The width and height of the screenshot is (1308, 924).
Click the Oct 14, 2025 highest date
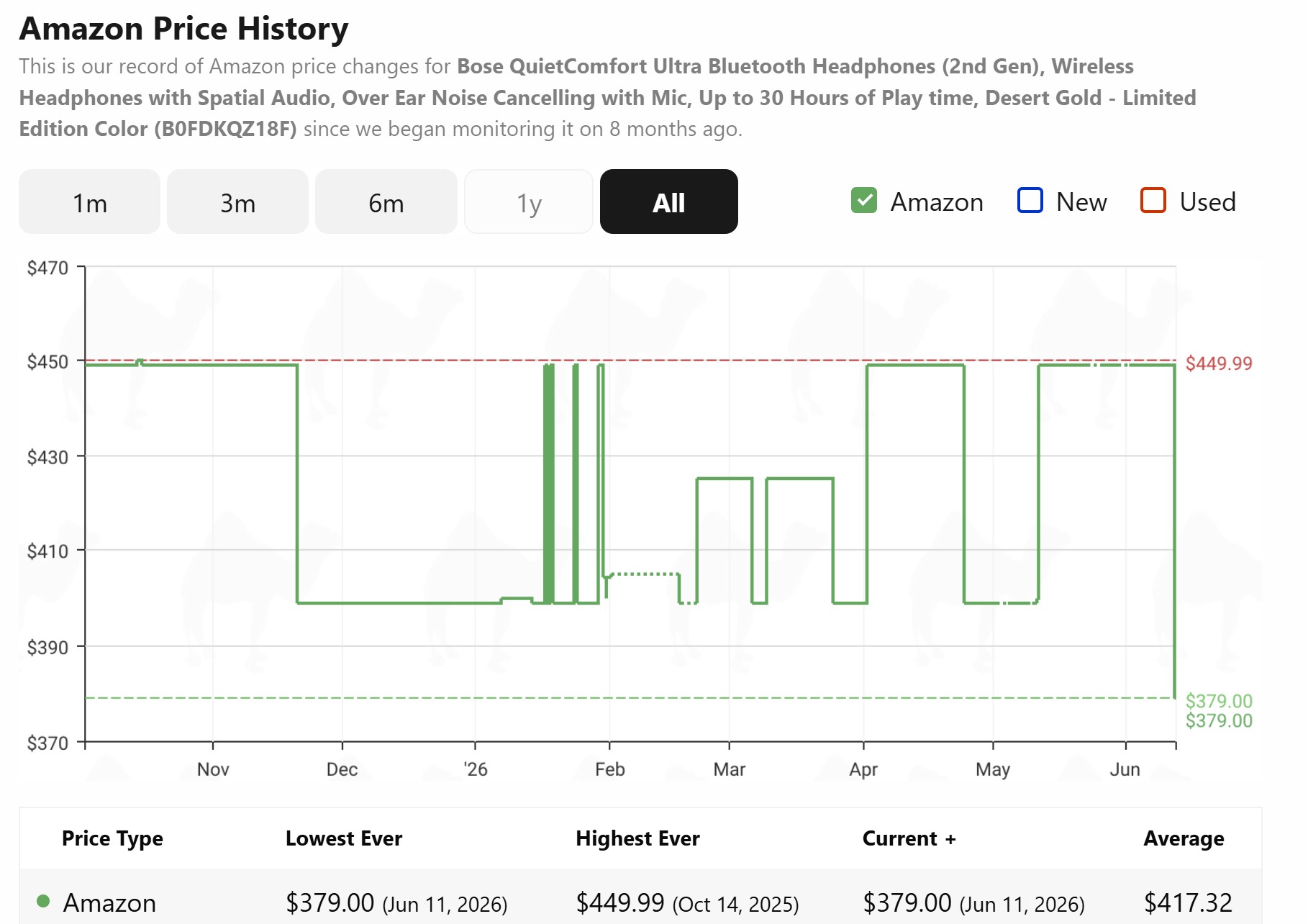coord(735,905)
